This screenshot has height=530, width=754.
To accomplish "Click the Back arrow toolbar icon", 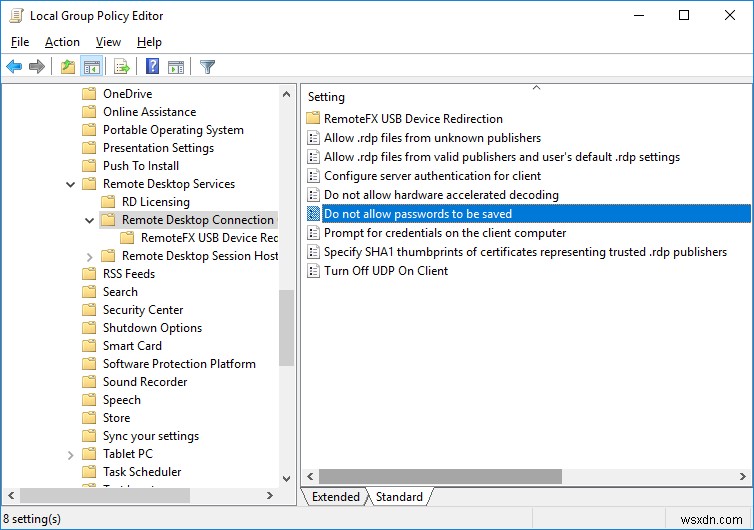I will [14, 67].
